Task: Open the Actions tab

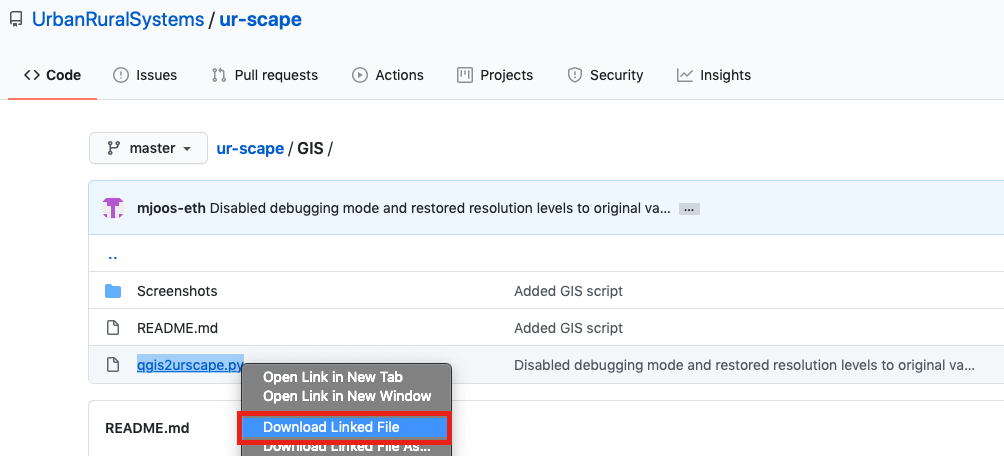Action: (x=387, y=75)
